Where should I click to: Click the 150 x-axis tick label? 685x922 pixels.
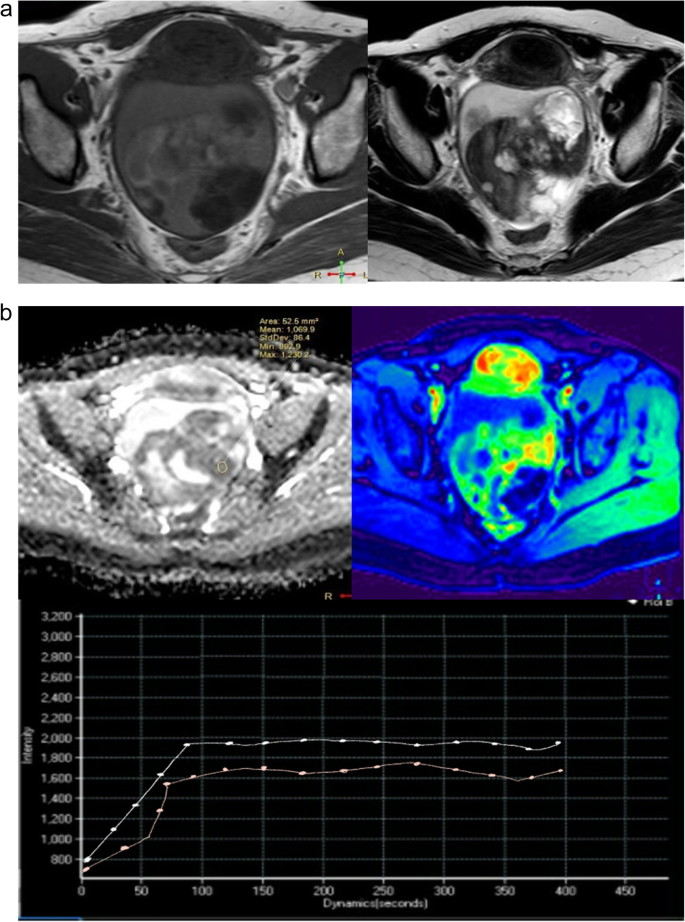click(262, 891)
